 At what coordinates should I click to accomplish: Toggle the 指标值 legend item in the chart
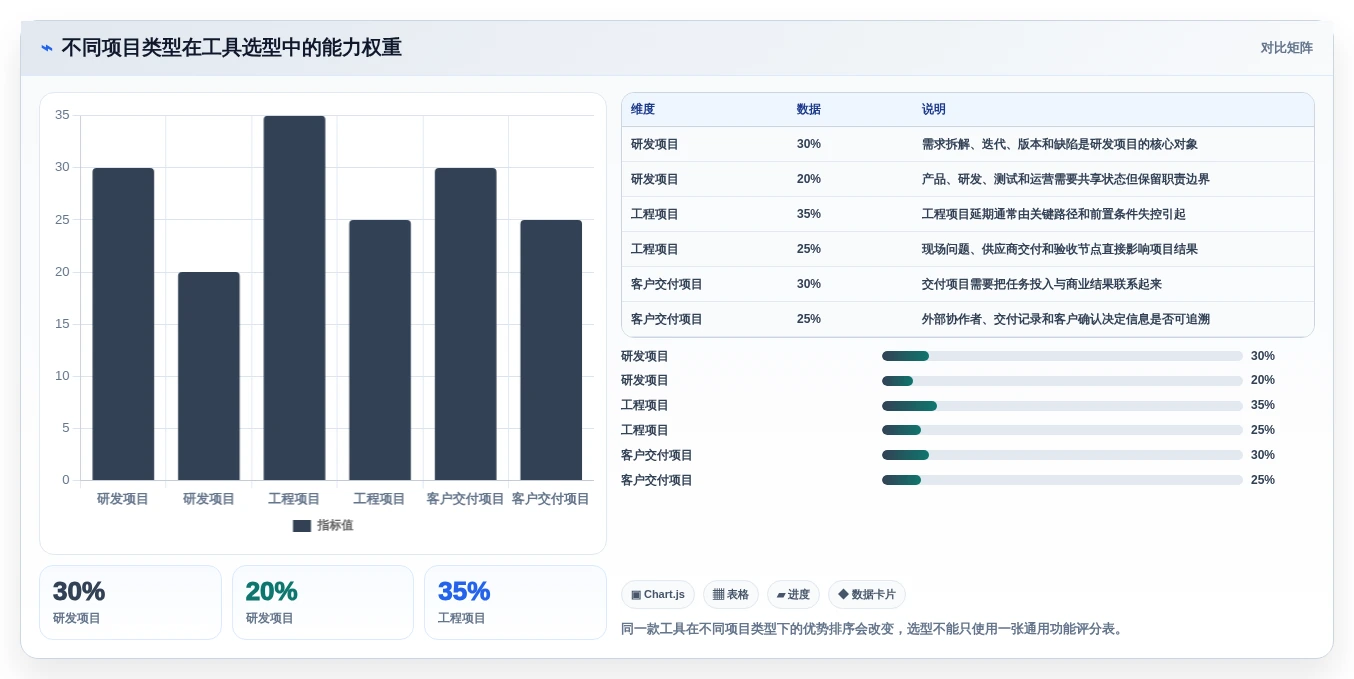323,526
